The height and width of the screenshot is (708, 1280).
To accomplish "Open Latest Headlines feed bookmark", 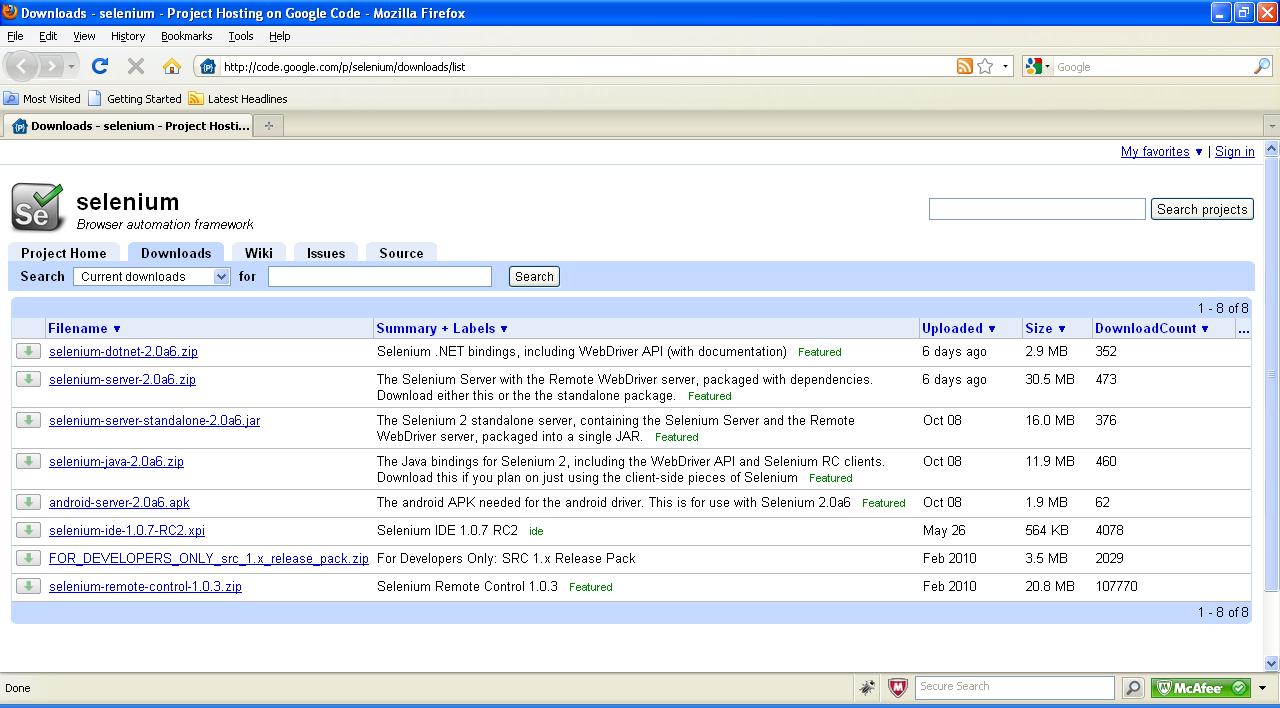I will pos(238,99).
